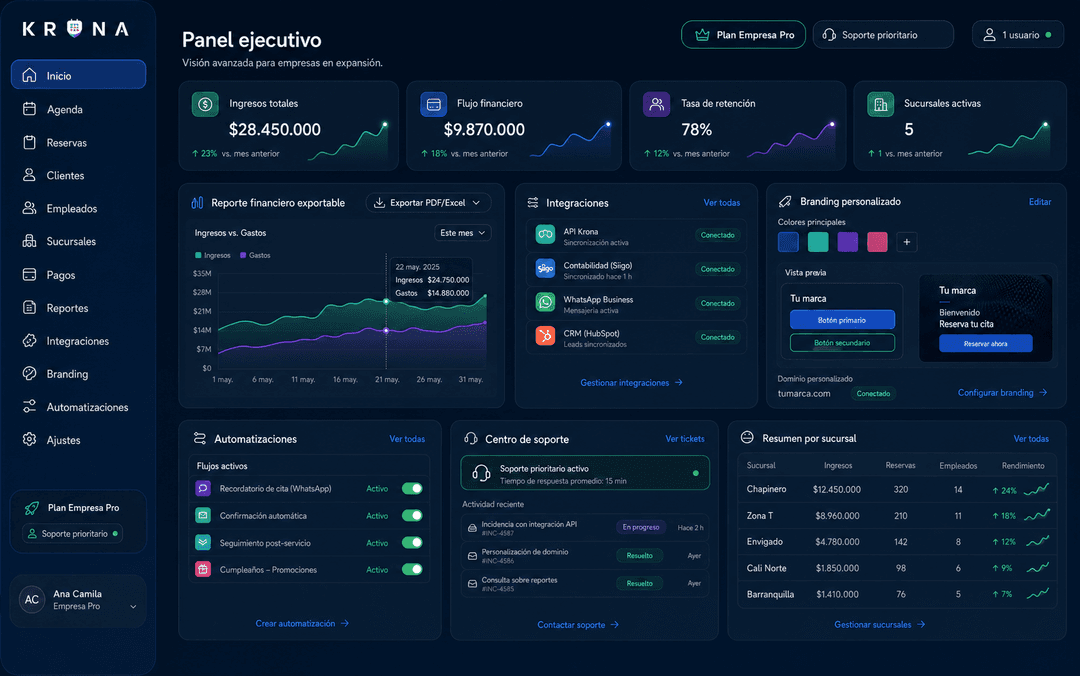1080x676 pixels.
Task: Toggle the Cumpleaños – Promociones switch
Action: pos(412,569)
